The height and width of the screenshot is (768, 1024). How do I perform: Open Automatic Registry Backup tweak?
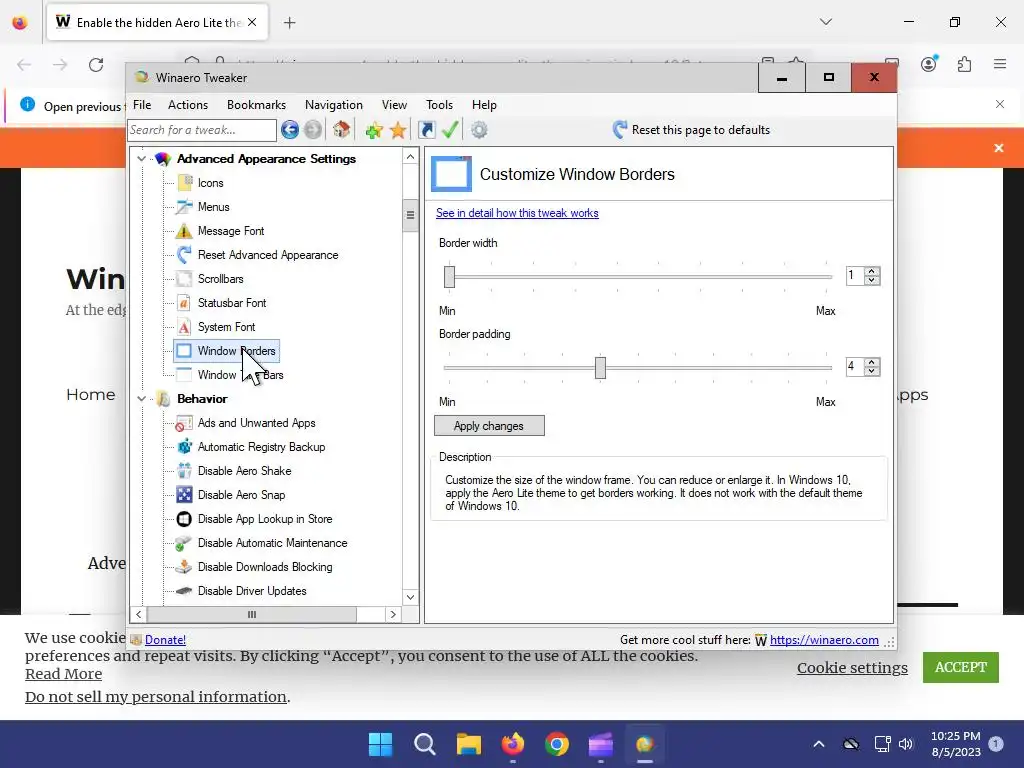(x=261, y=447)
